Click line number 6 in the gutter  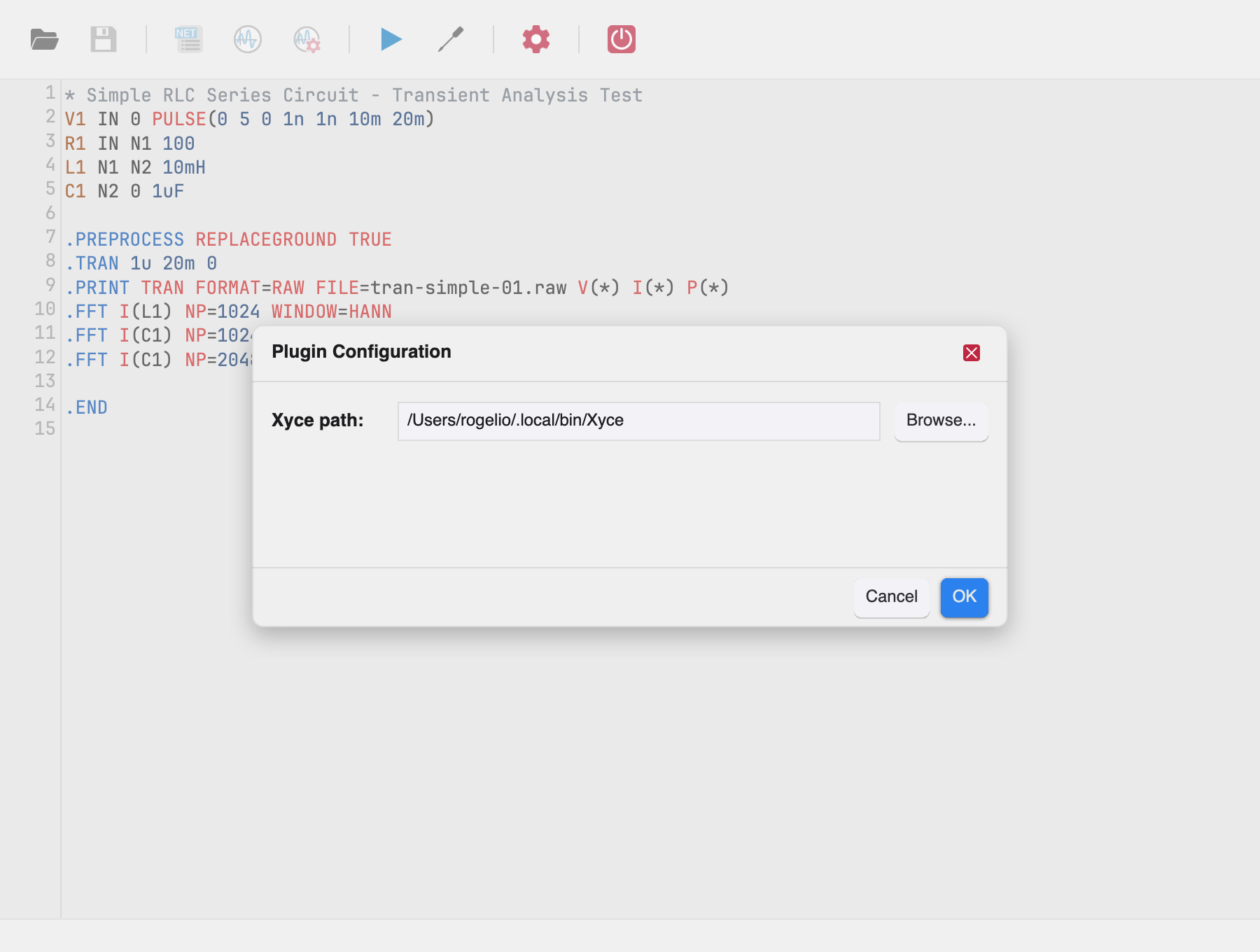tap(50, 213)
